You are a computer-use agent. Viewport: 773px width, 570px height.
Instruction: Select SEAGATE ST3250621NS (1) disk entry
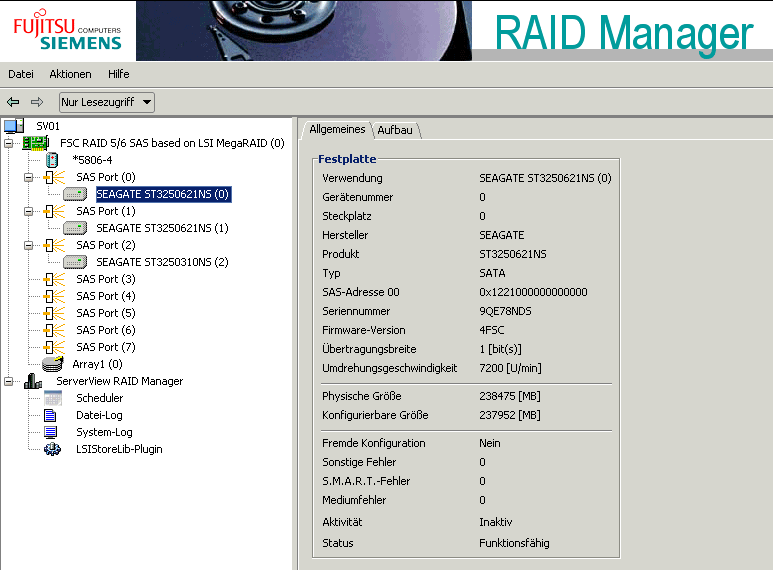[x=163, y=228]
